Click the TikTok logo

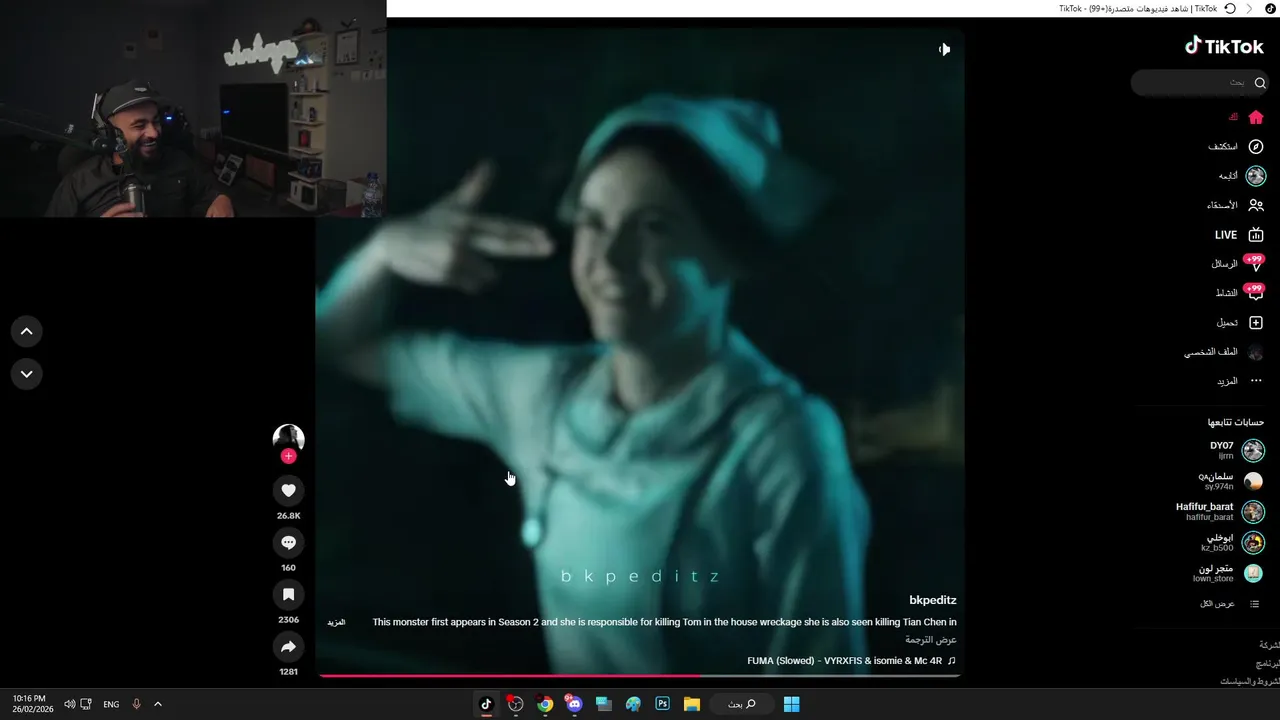coord(1224,46)
